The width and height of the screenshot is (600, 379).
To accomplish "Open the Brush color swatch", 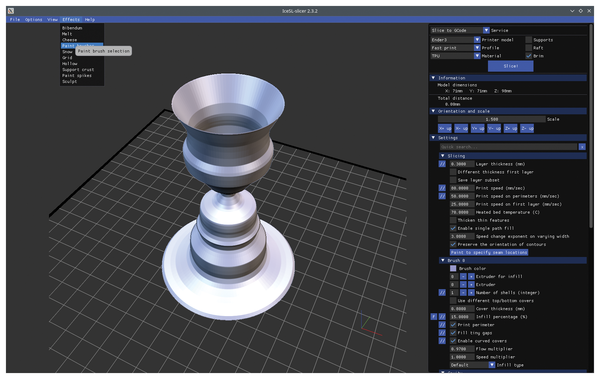I will coord(453,268).
